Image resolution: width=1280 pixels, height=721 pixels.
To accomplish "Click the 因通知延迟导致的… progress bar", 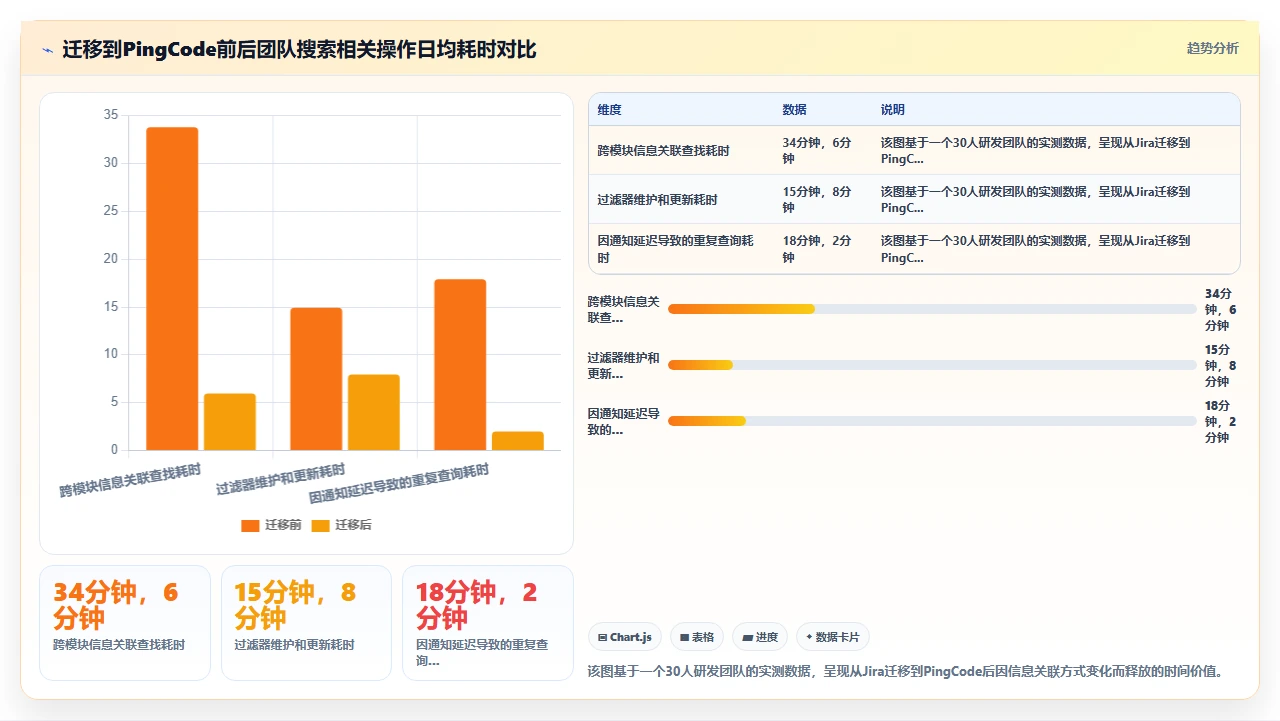I will coord(932,421).
